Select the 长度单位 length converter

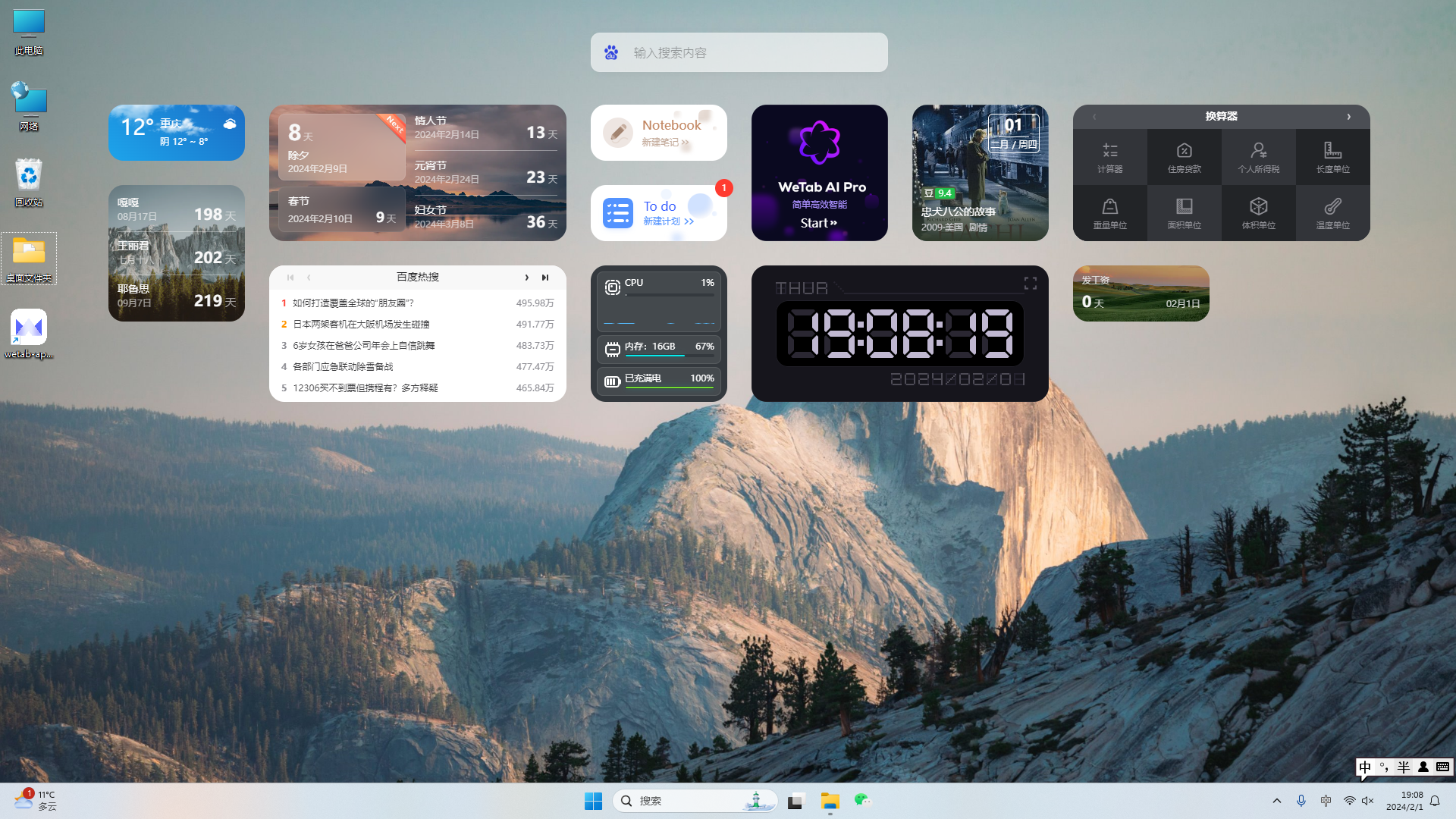point(1332,157)
